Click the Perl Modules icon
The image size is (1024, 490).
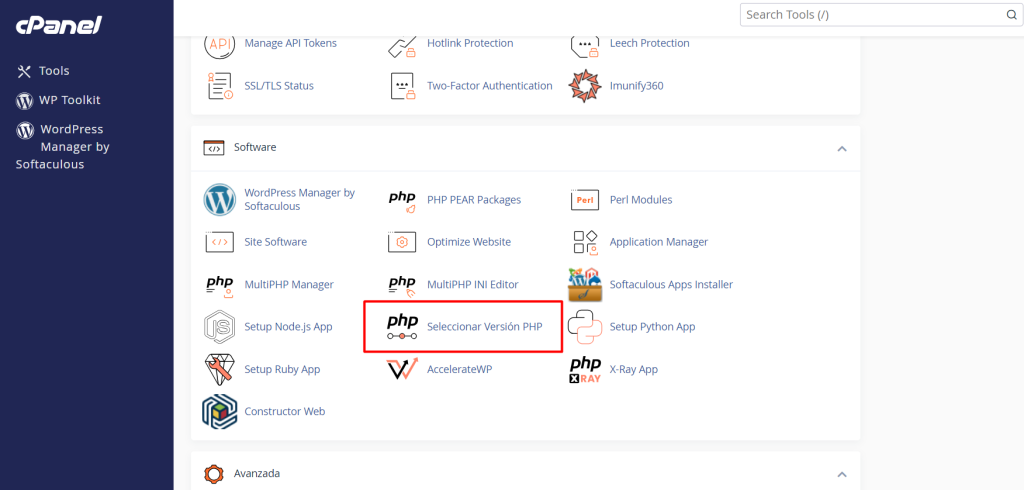pyautogui.click(x=585, y=200)
